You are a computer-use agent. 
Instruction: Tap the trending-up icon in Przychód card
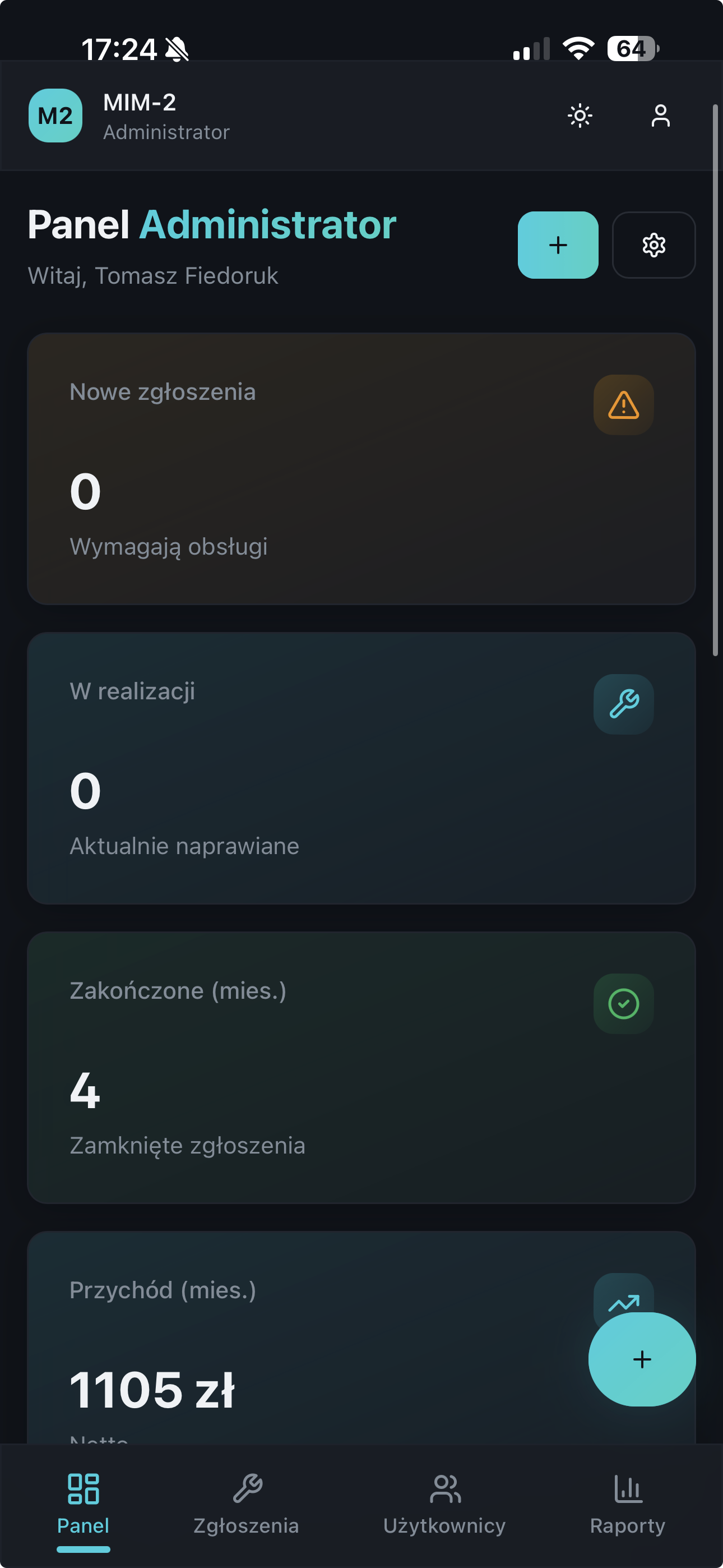coord(623,1295)
